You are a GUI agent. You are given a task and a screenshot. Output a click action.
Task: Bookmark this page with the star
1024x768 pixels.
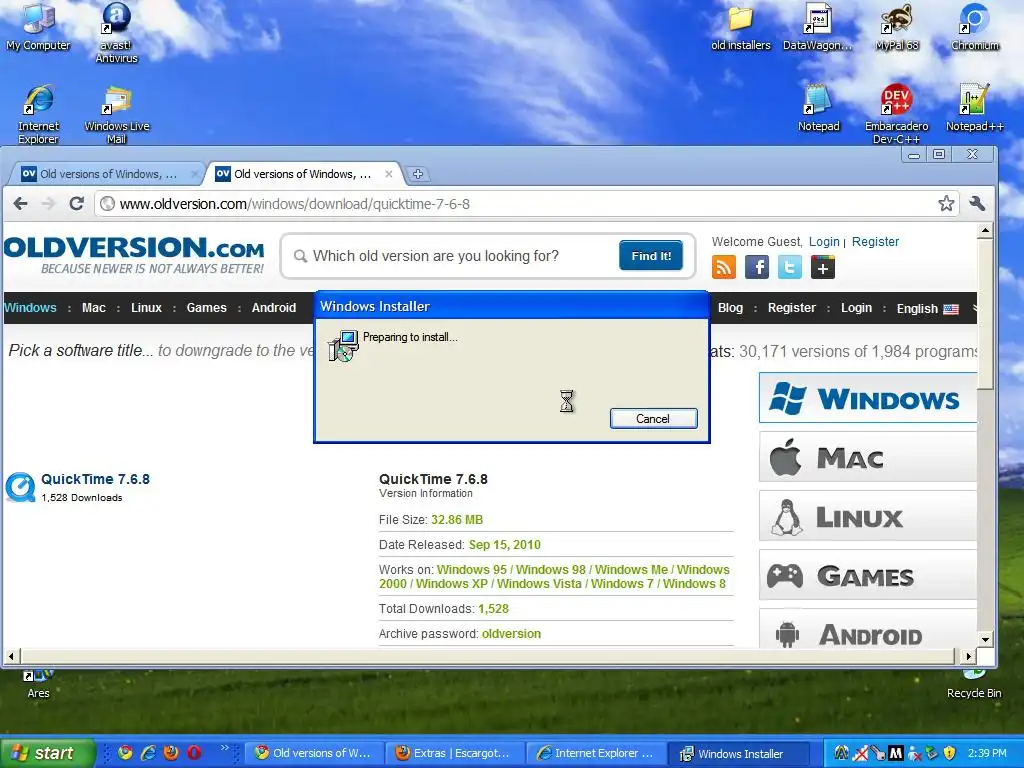946,204
